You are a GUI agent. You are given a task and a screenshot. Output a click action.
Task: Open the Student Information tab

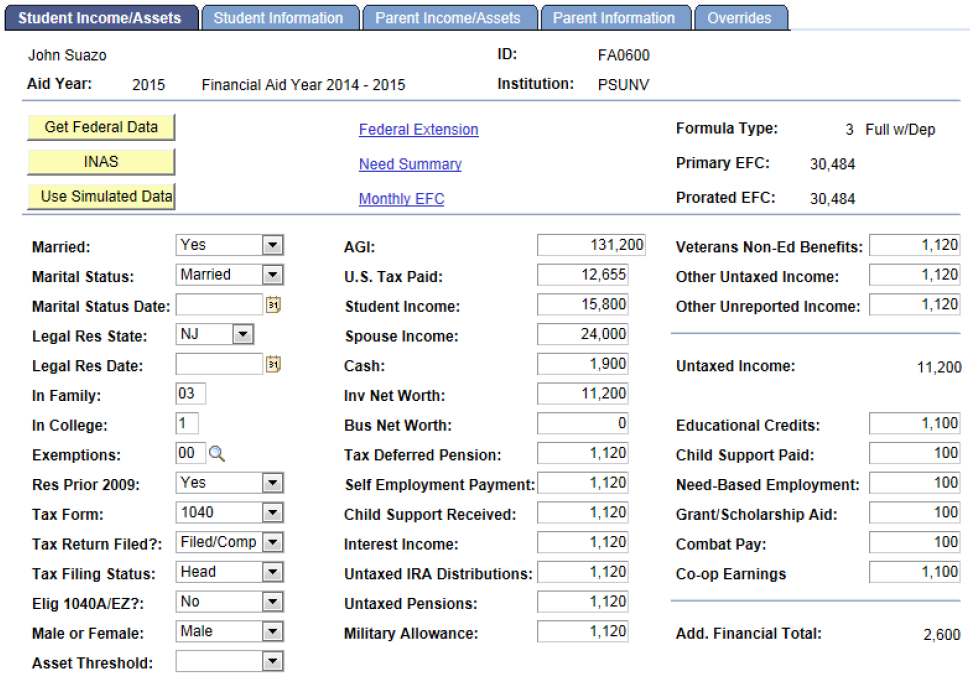tap(280, 16)
